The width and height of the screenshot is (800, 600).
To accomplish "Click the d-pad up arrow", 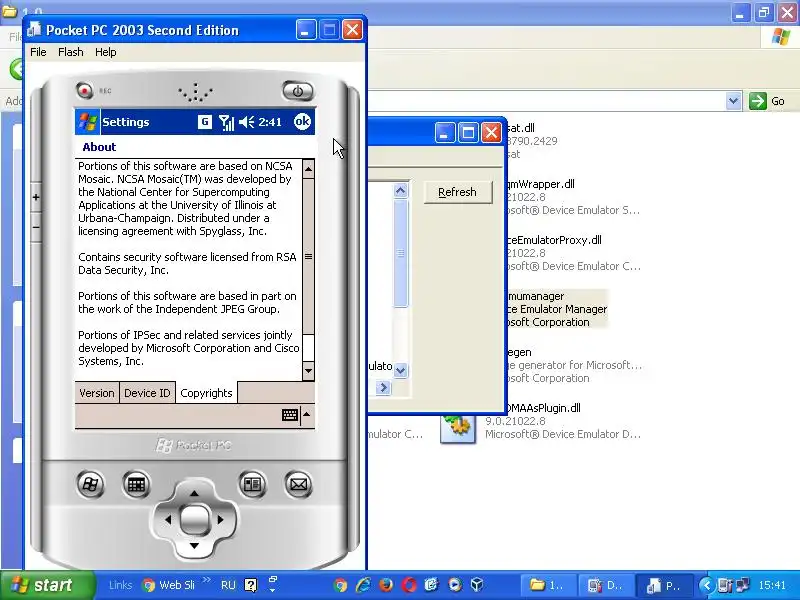I will (194, 493).
